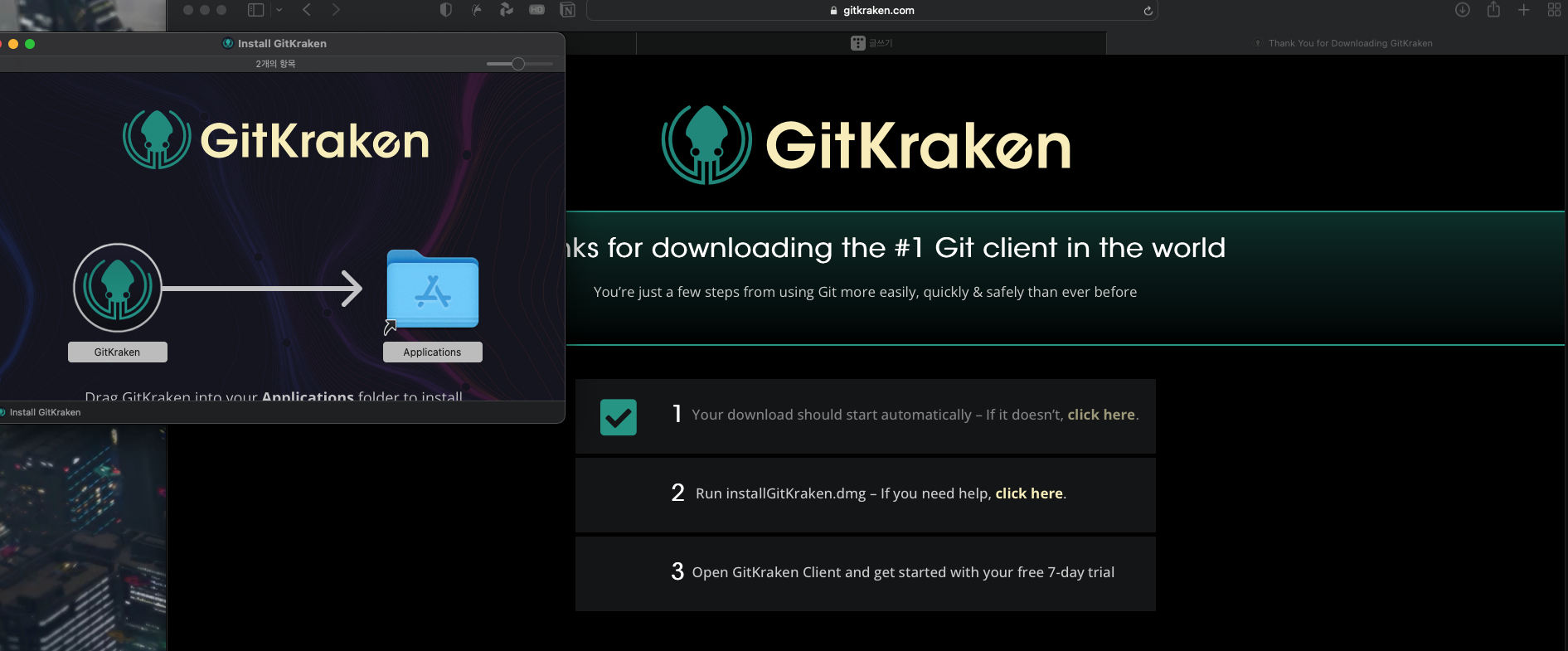This screenshot has height=651, width=1568.
Task: Open the Safari share menu
Action: pos(1493,10)
